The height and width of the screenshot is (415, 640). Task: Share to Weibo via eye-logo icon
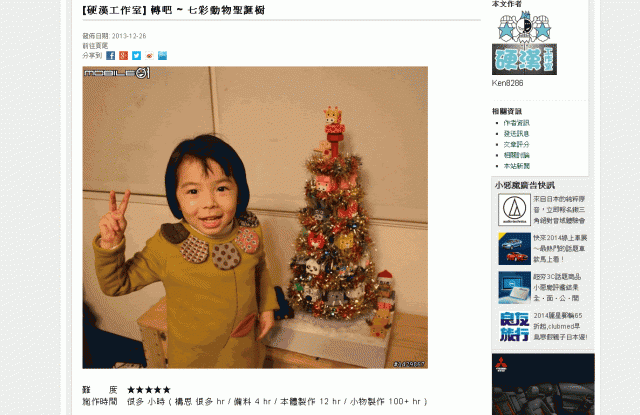(x=149, y=55)
